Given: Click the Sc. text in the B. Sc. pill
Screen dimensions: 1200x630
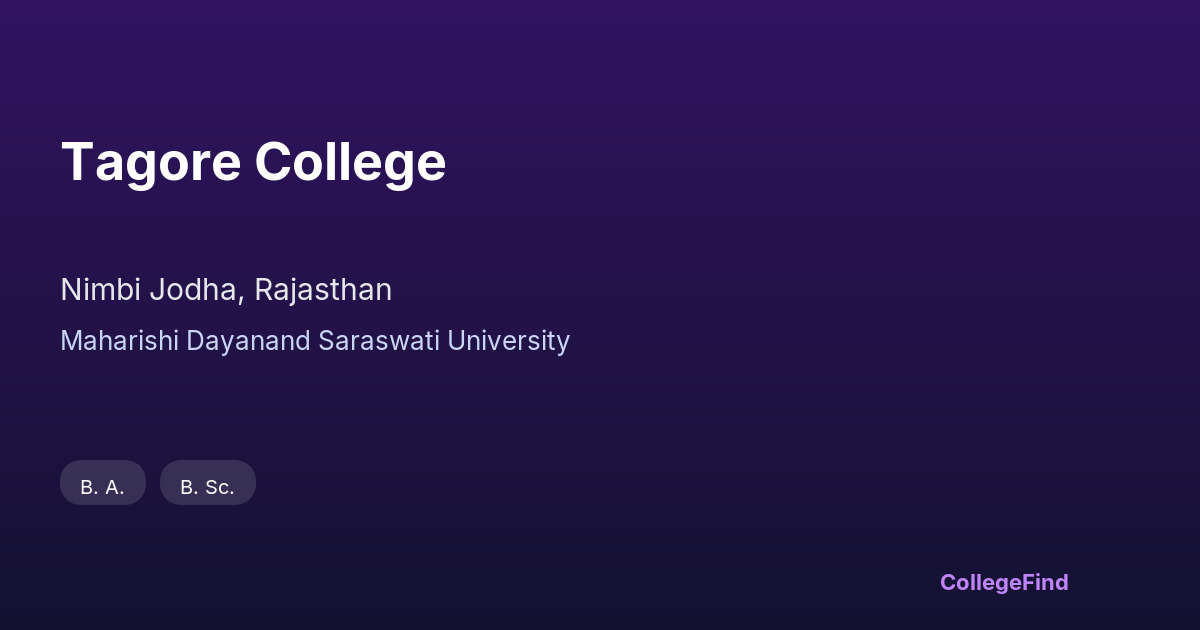Looking at the screenshot, I should 219,488.
